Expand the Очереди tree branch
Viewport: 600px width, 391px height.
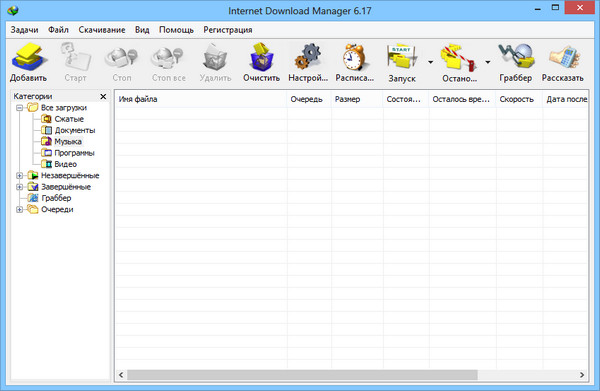click(x=20, y=210)
